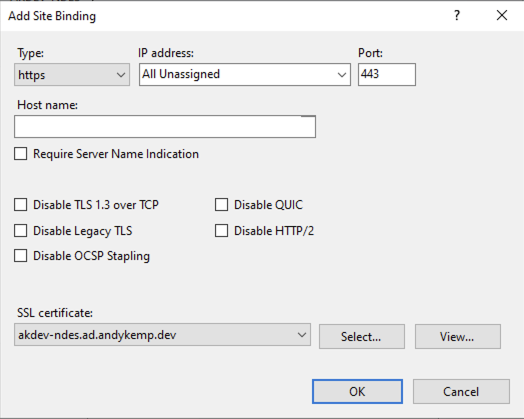Close the Add Site Binding dialog

[x=502, y=15]
